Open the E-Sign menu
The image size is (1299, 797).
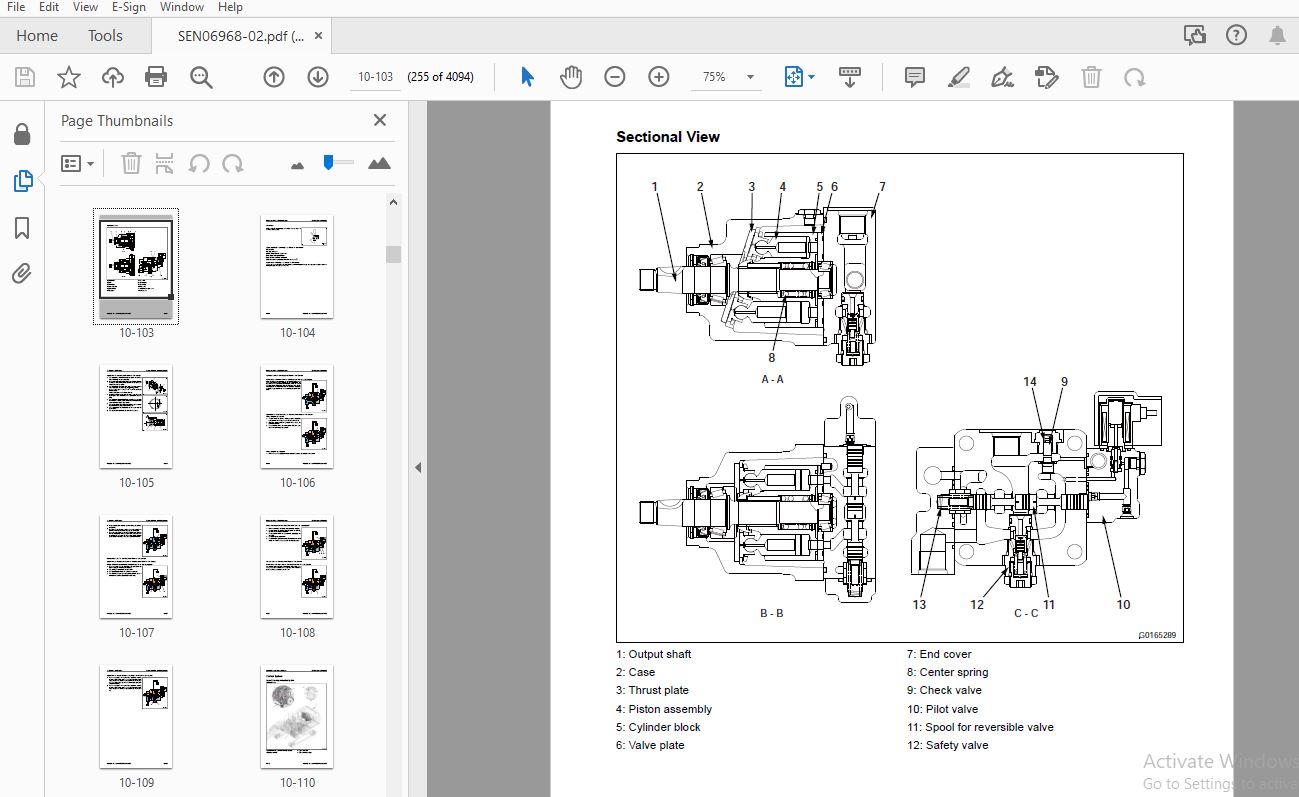pos(129,7)
